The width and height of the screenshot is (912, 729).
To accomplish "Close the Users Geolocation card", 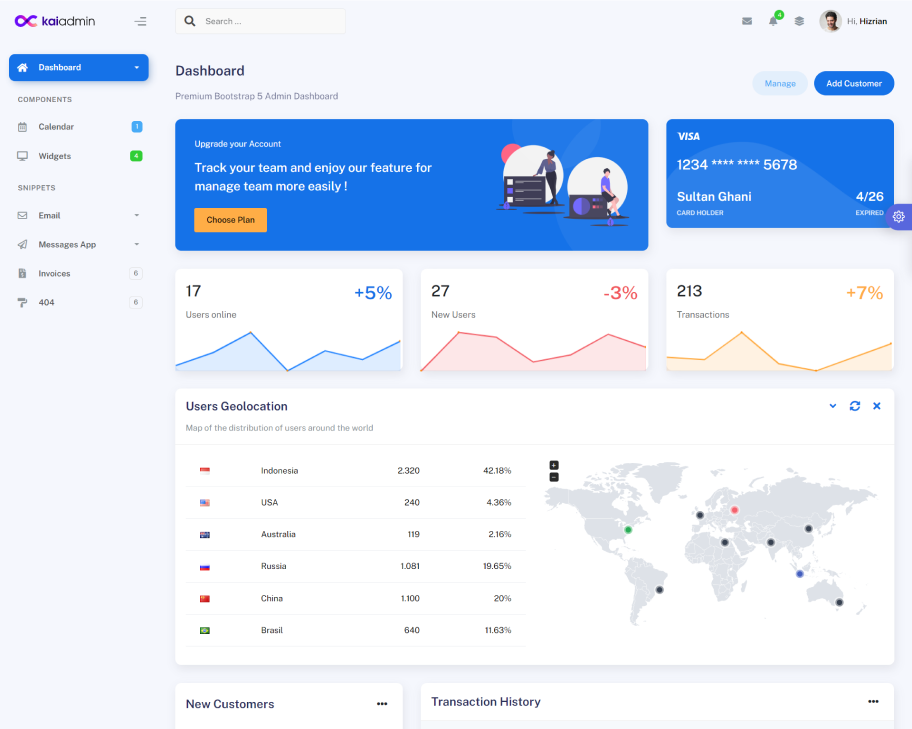I will 877,406.
